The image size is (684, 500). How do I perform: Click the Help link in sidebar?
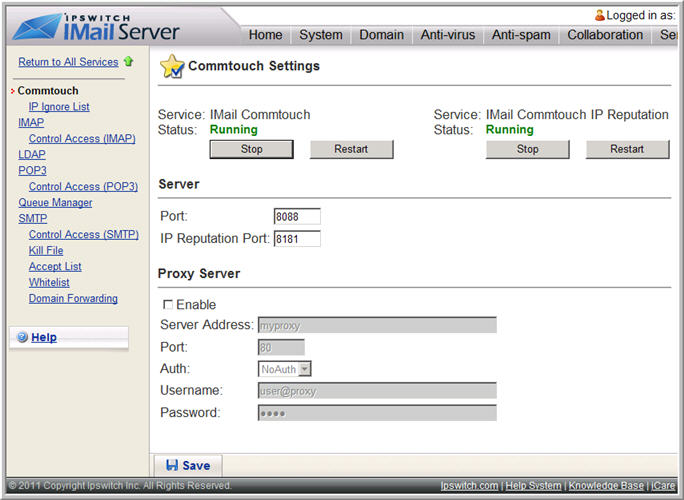pyautogui.click(x=44, y=337)
